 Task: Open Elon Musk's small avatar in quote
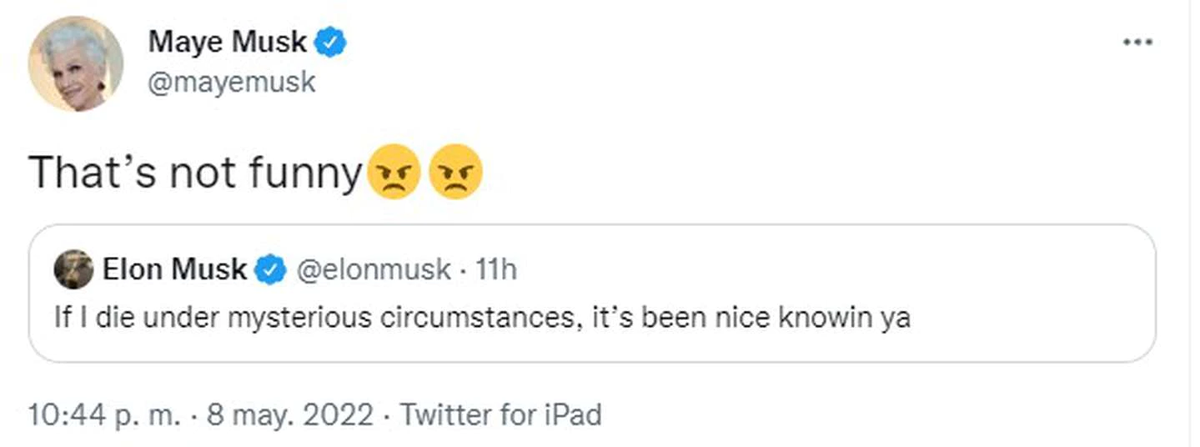71,269
